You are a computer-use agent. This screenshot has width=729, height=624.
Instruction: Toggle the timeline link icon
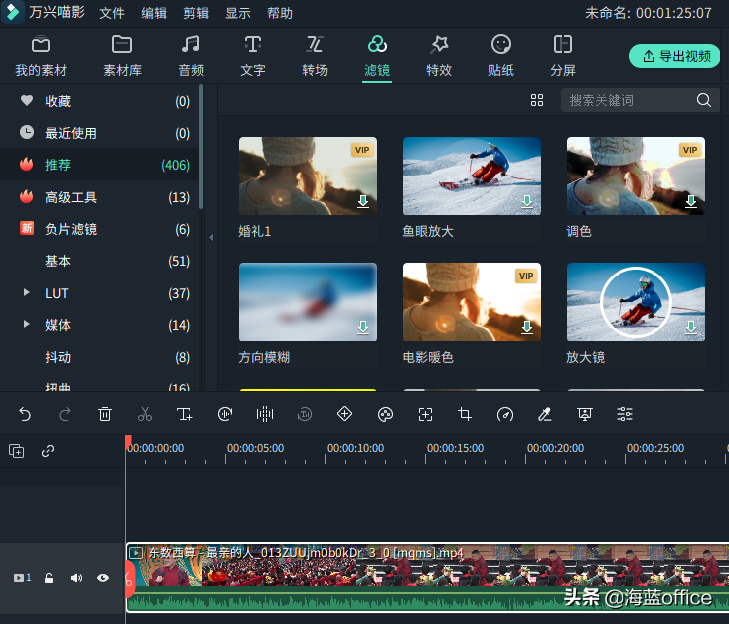coord(48,451)
